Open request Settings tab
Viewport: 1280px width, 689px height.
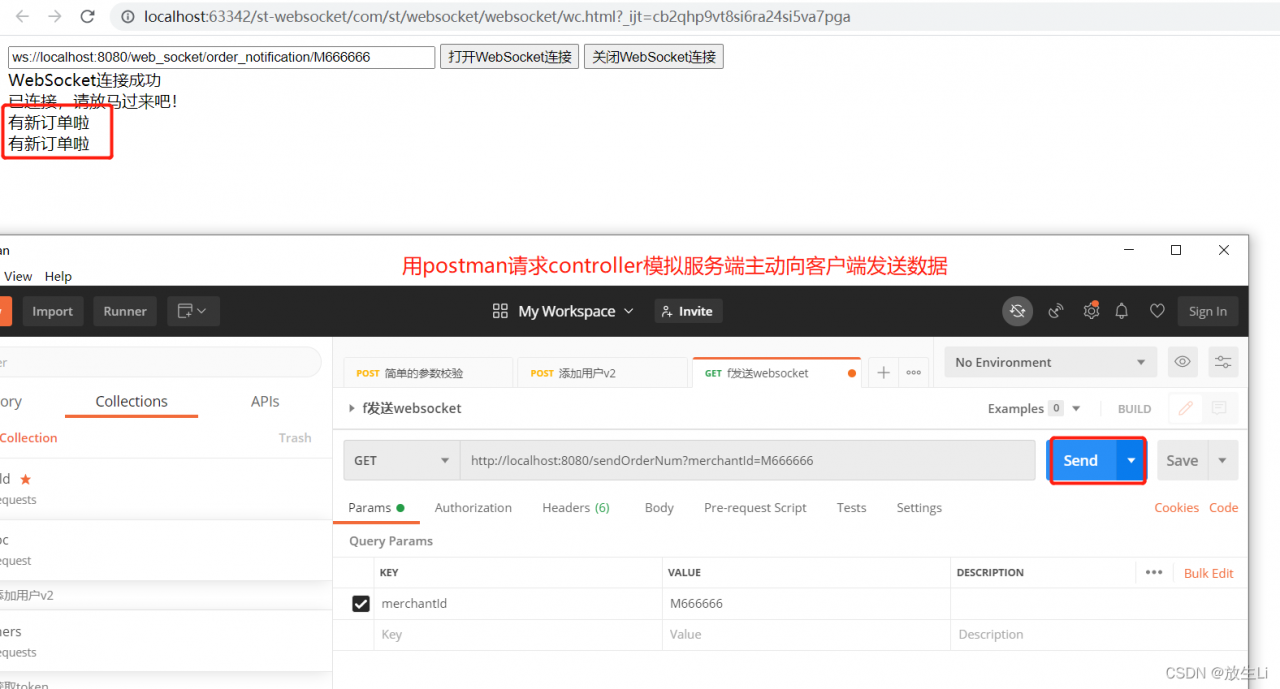pos(919,507)
